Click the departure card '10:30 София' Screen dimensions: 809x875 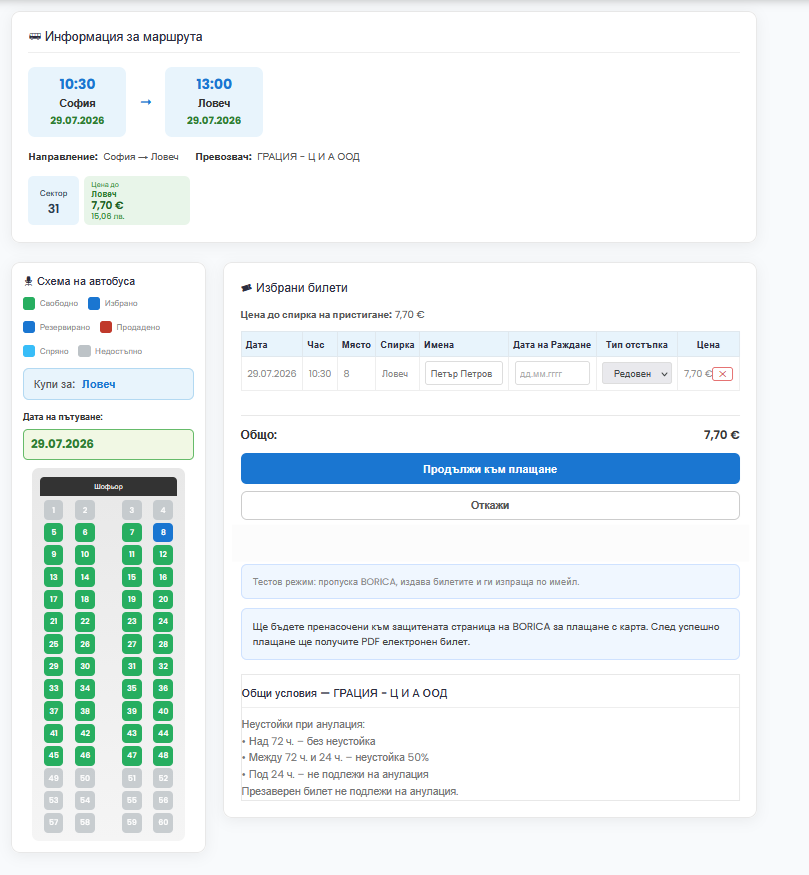click(x=77, y=102)
